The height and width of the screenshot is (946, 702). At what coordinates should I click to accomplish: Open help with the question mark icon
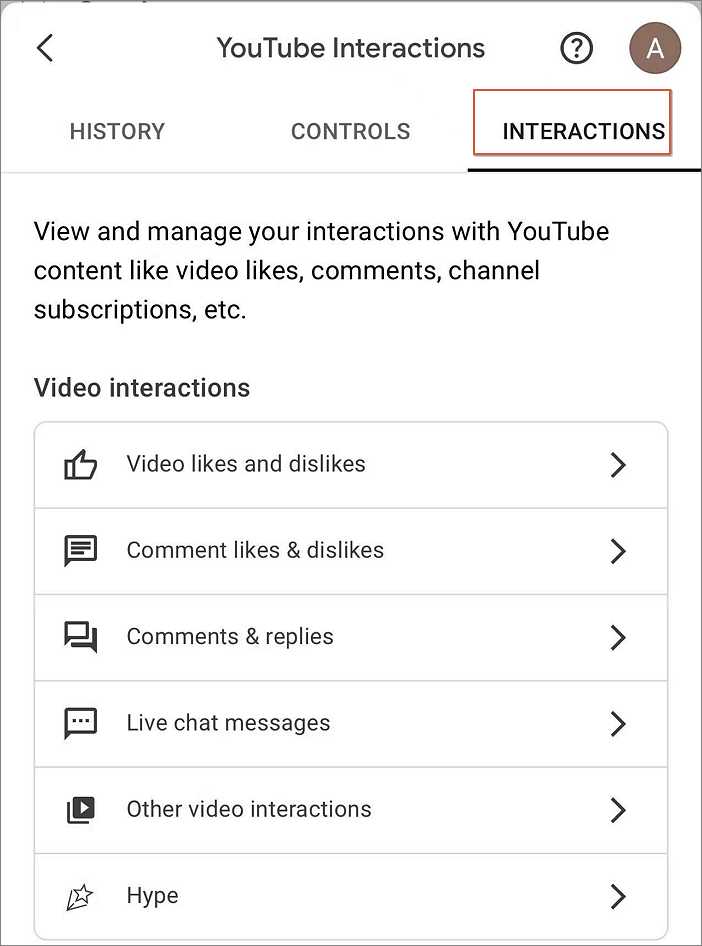(x=577, y=48)
